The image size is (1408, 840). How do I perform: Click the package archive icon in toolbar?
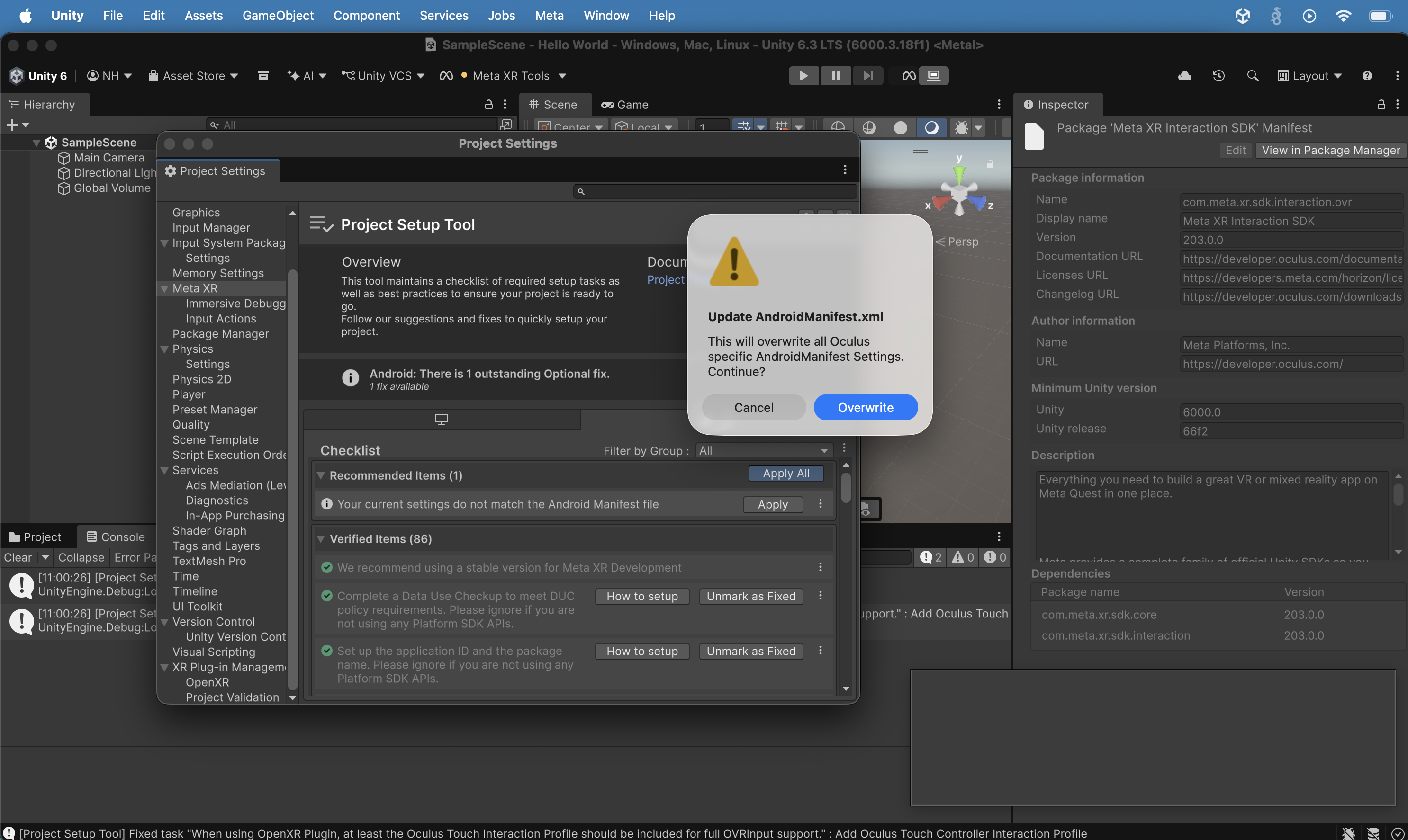point(263,76)
